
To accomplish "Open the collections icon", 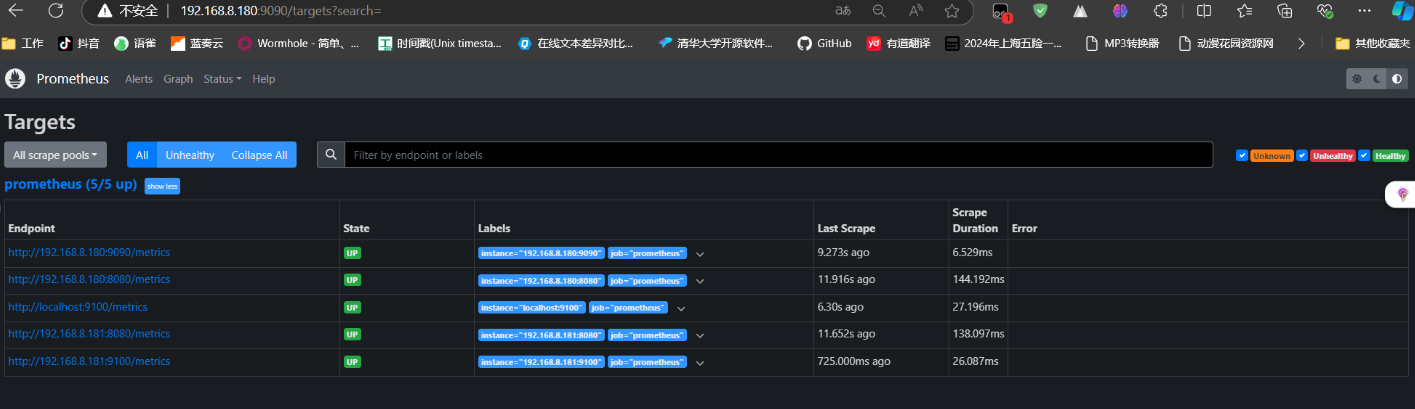I will (1285, 11).
